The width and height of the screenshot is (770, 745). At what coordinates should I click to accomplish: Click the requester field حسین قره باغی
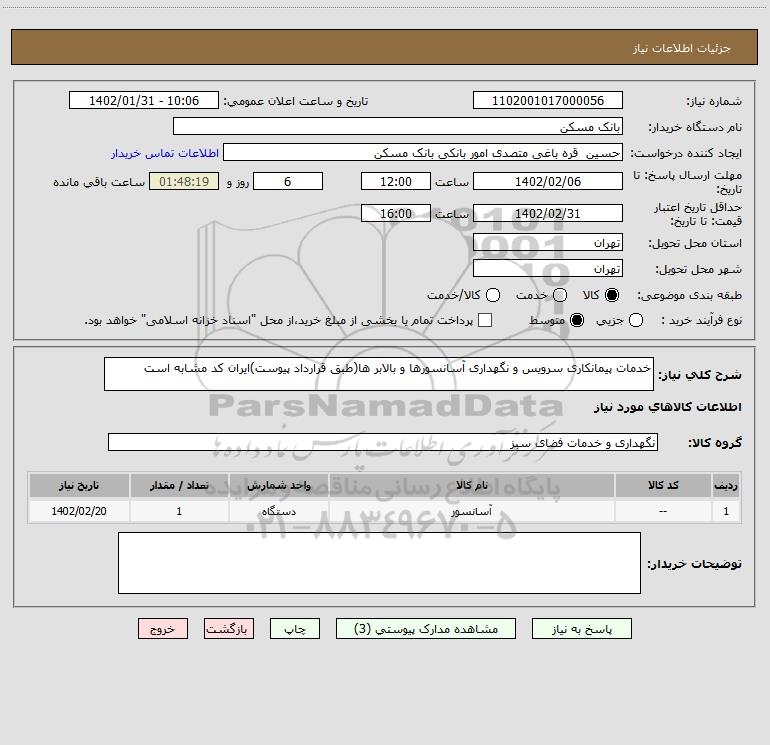coord(423,152)
